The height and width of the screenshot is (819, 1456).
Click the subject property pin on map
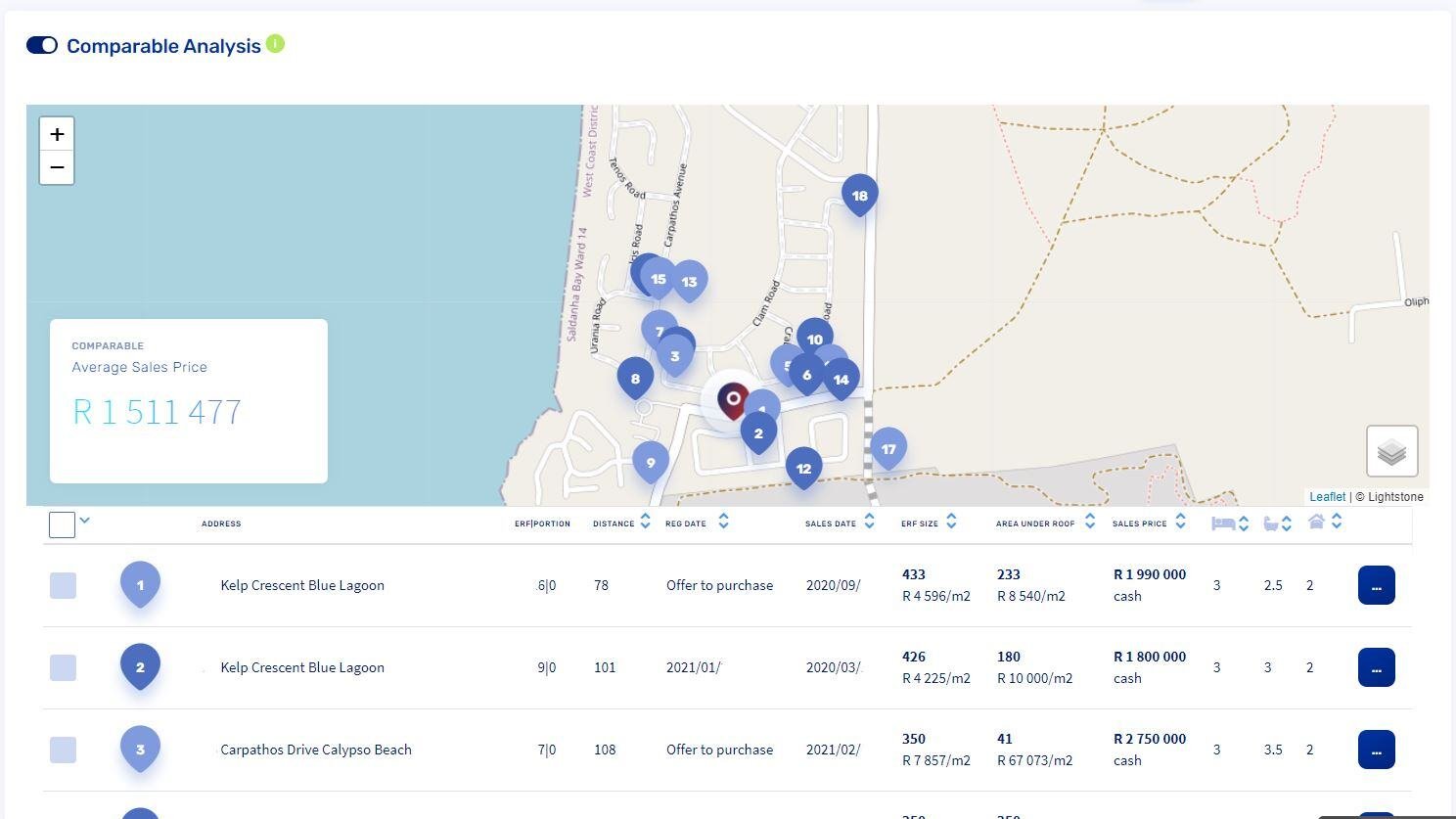(733, 399)
